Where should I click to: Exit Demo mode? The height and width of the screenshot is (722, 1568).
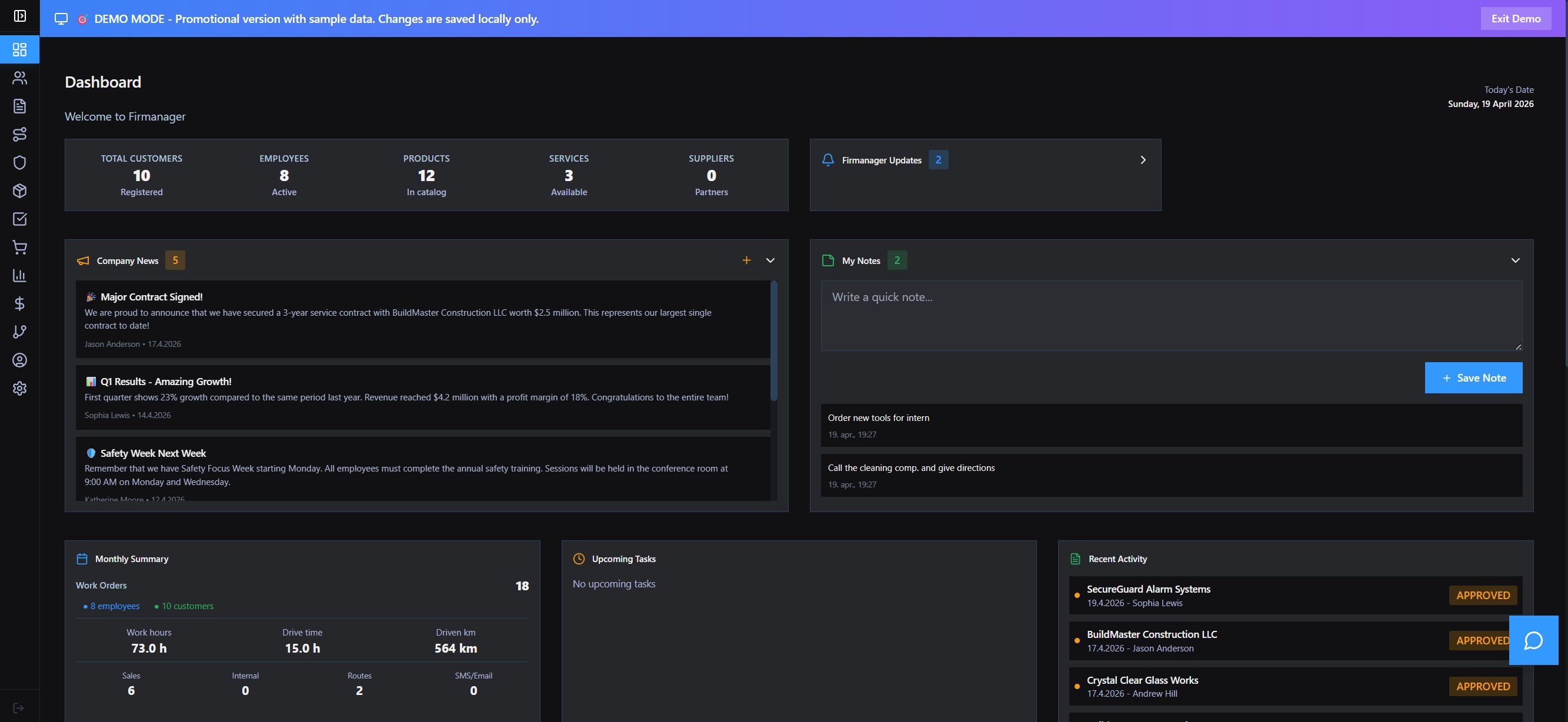click(1516, 19)
